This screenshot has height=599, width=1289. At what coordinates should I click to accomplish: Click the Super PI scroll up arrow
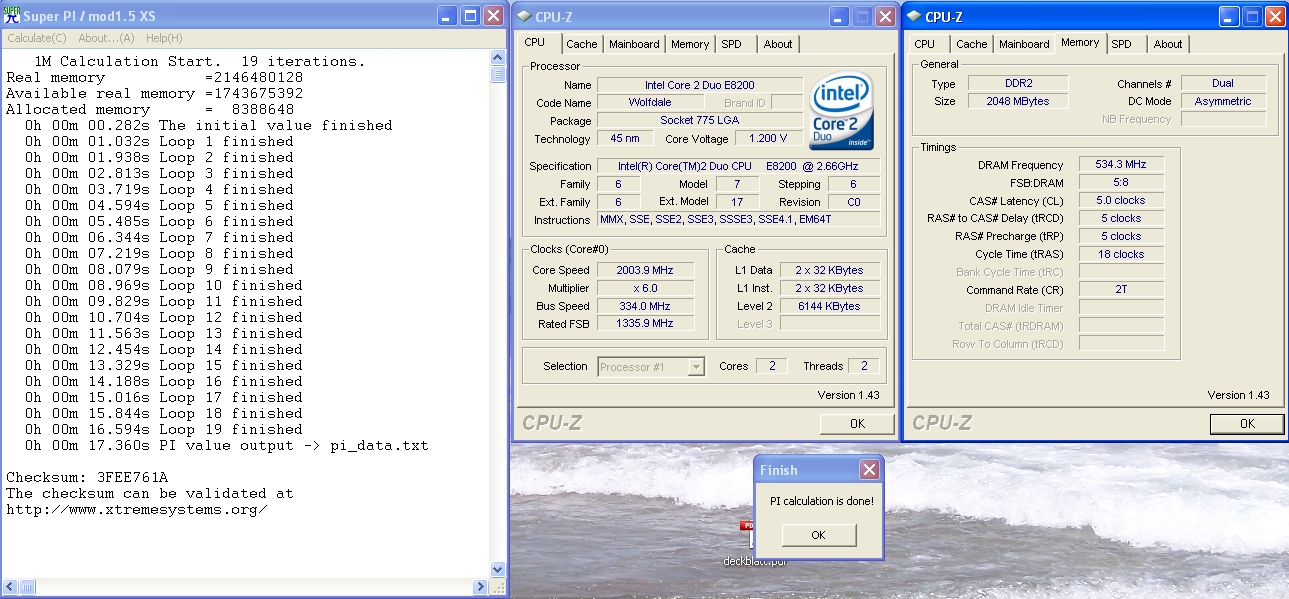pyautogui.click(x=498, y=58)
